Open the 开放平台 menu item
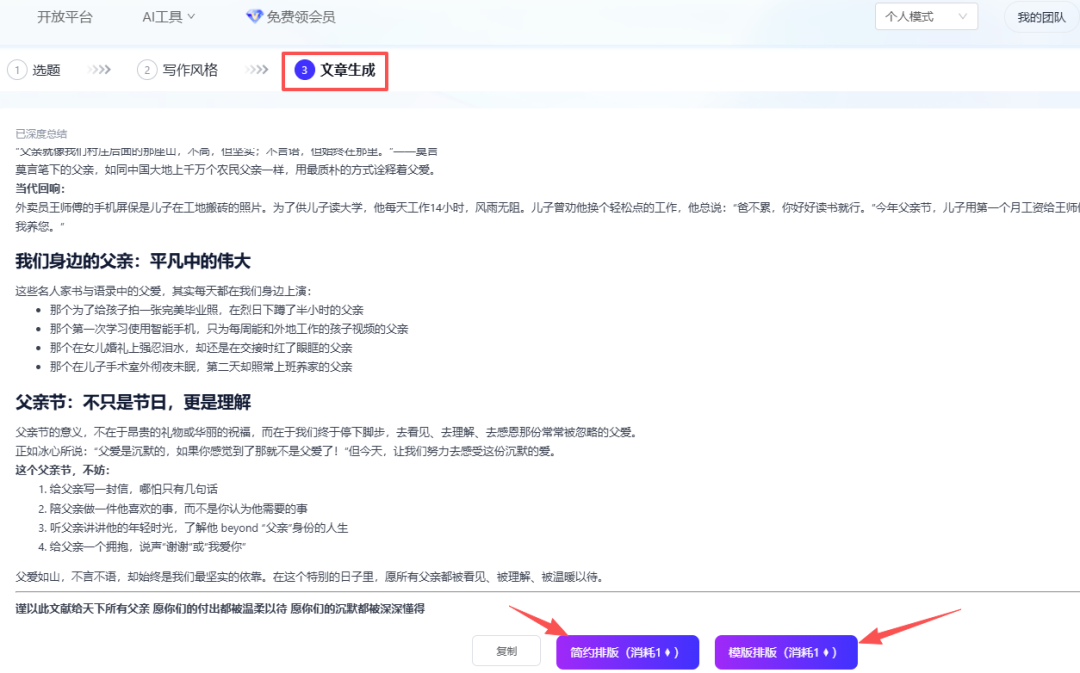Screen dimensions: 1080x673 (65, 17)
